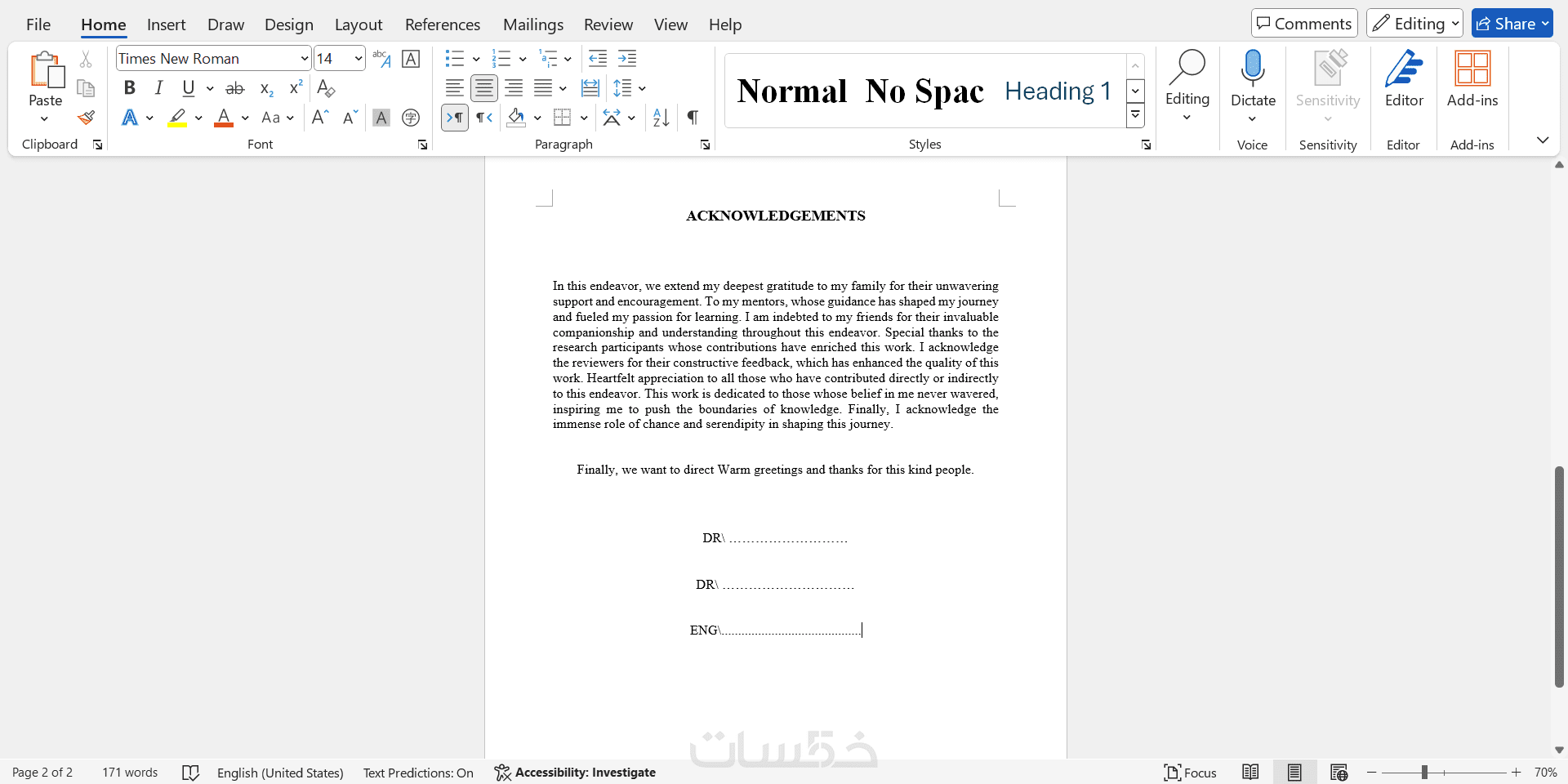Click the Share button
Screen dimensions: 1568x784
tap(1512, 24)
